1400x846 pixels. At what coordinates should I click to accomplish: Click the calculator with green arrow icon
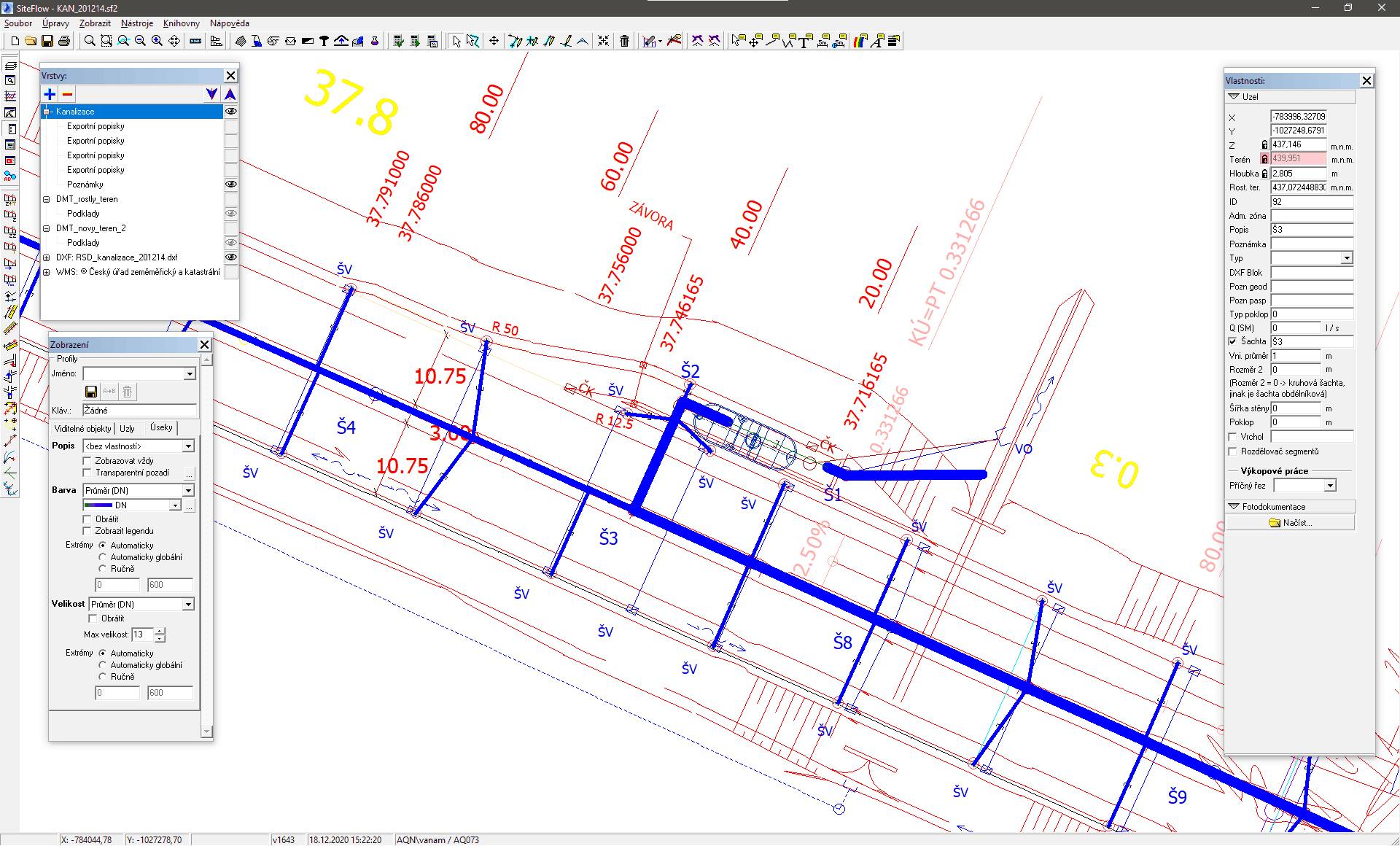[415, 41]
